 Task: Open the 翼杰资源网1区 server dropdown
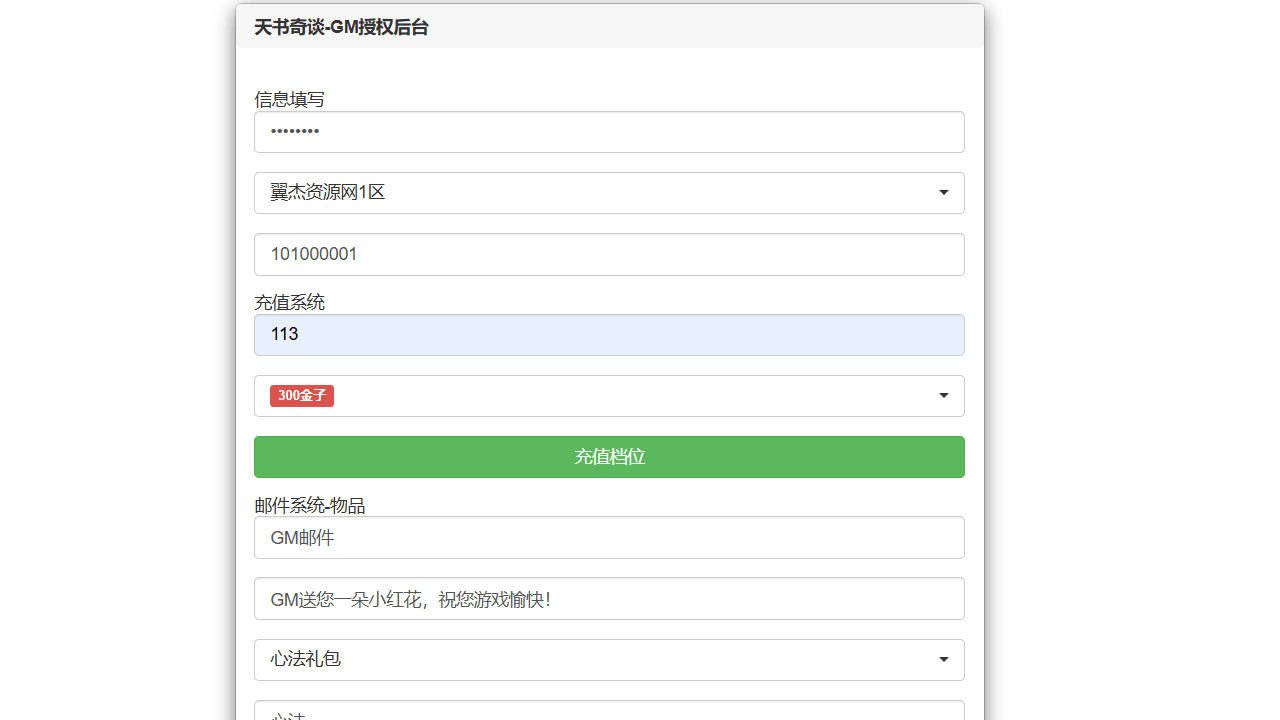click(x=608, y=193)
